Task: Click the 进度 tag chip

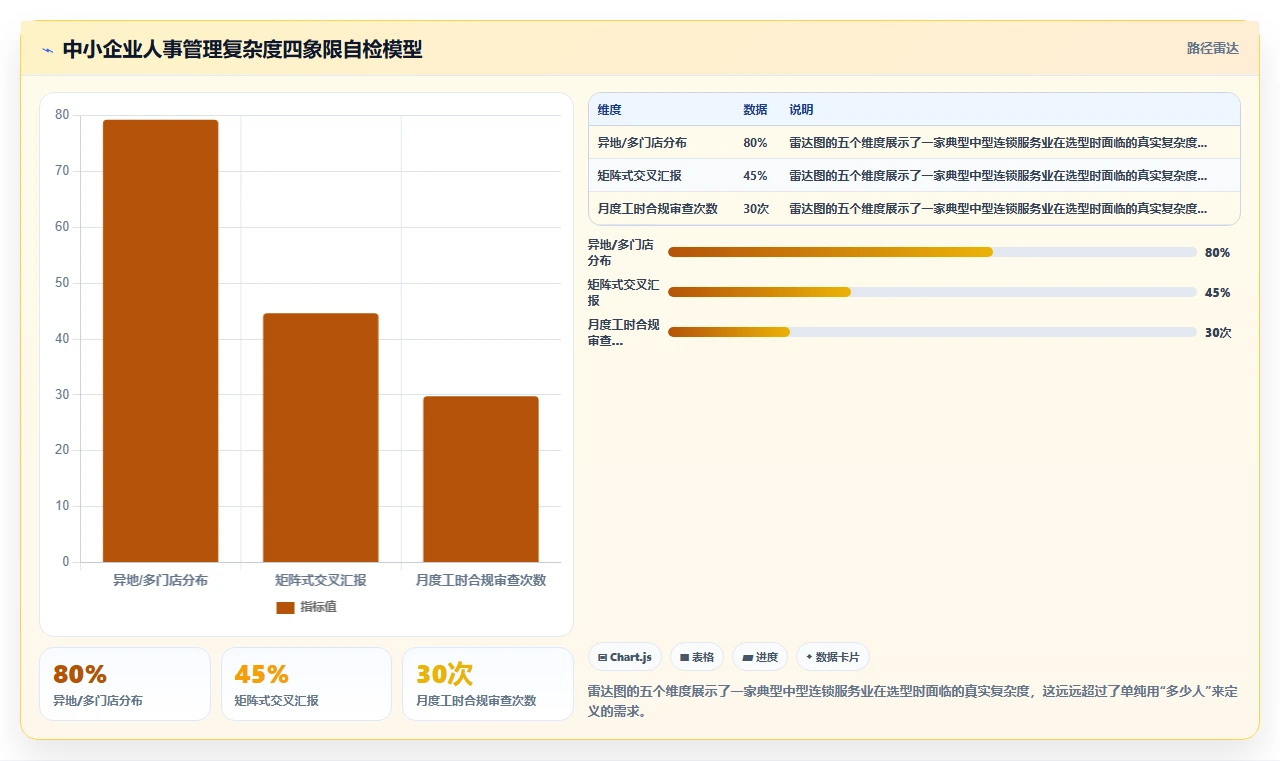Action: (x=760, y=657)
